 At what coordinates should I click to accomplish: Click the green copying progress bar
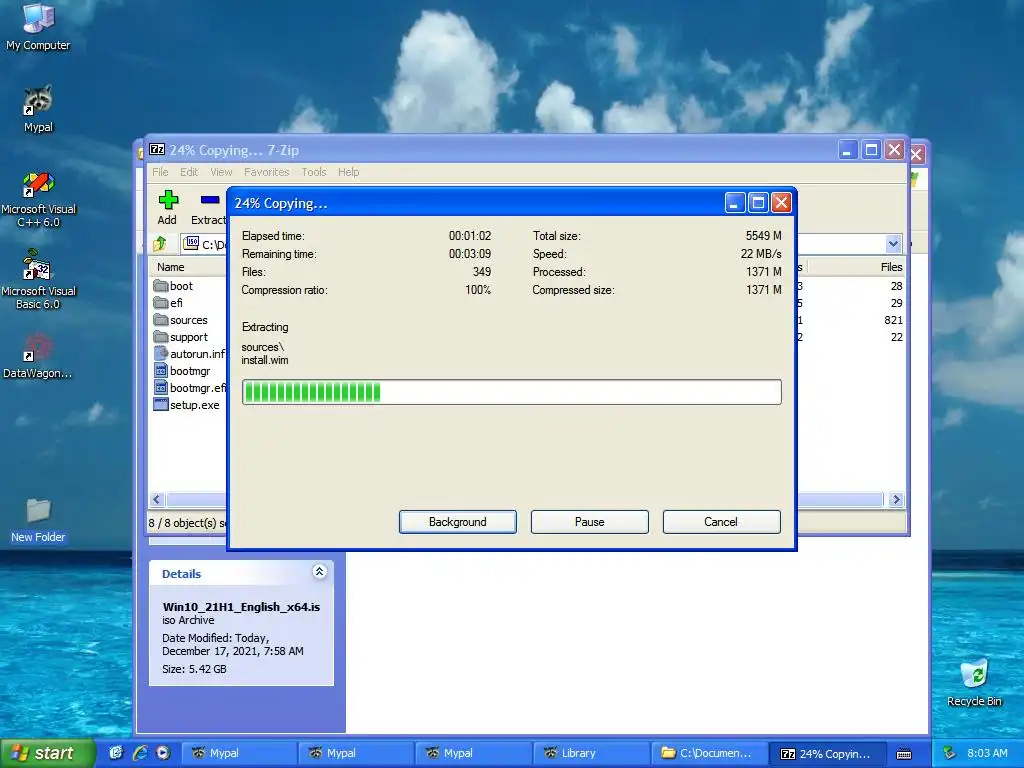[x=511, y=392]
